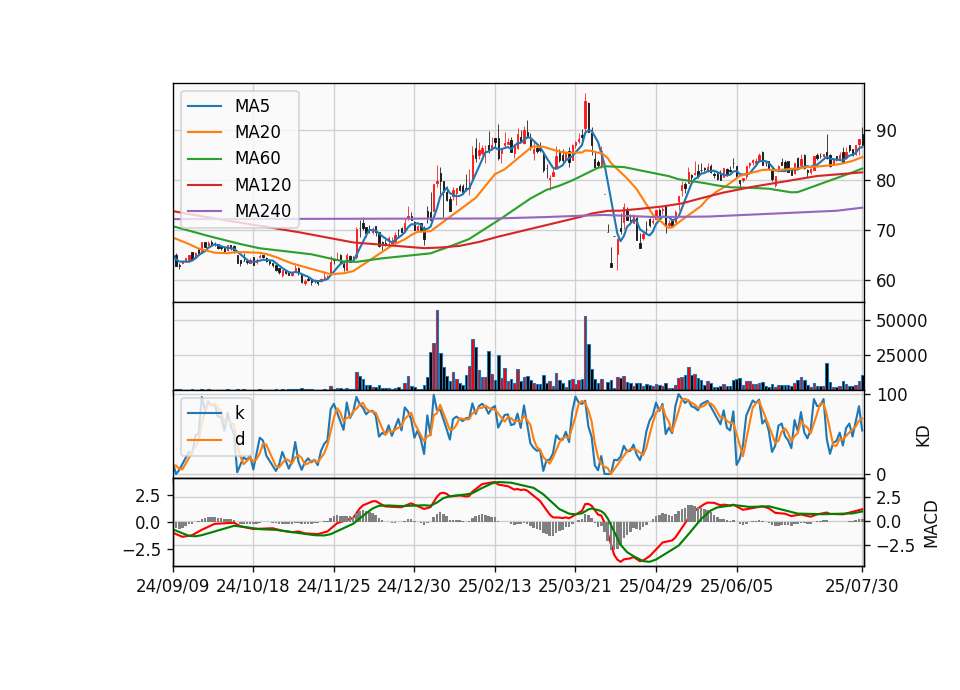Screen dimensions: 960x690
Task: Click the 70 price axis tick
Action: pyautogui.click(x=886, y=231)
